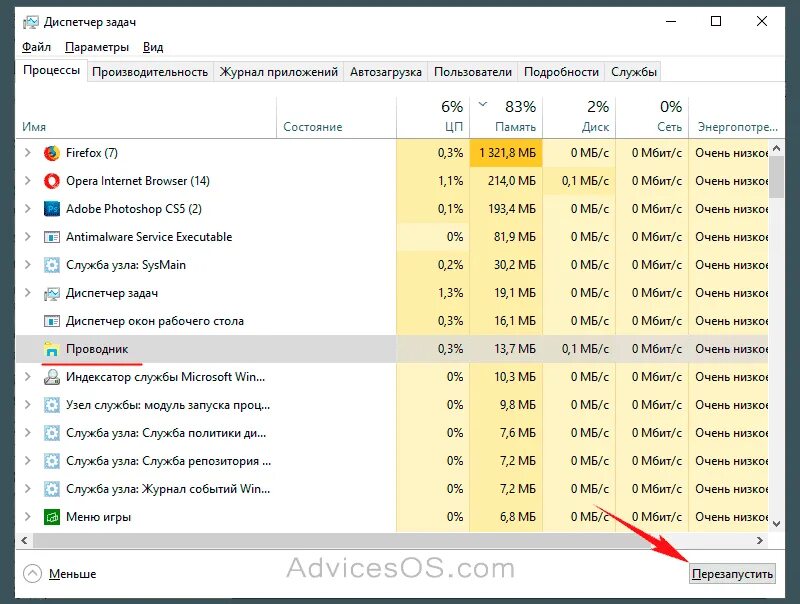Sort by the Сеть column header
The width and height of the screenshot is (800, 604).
652,117
